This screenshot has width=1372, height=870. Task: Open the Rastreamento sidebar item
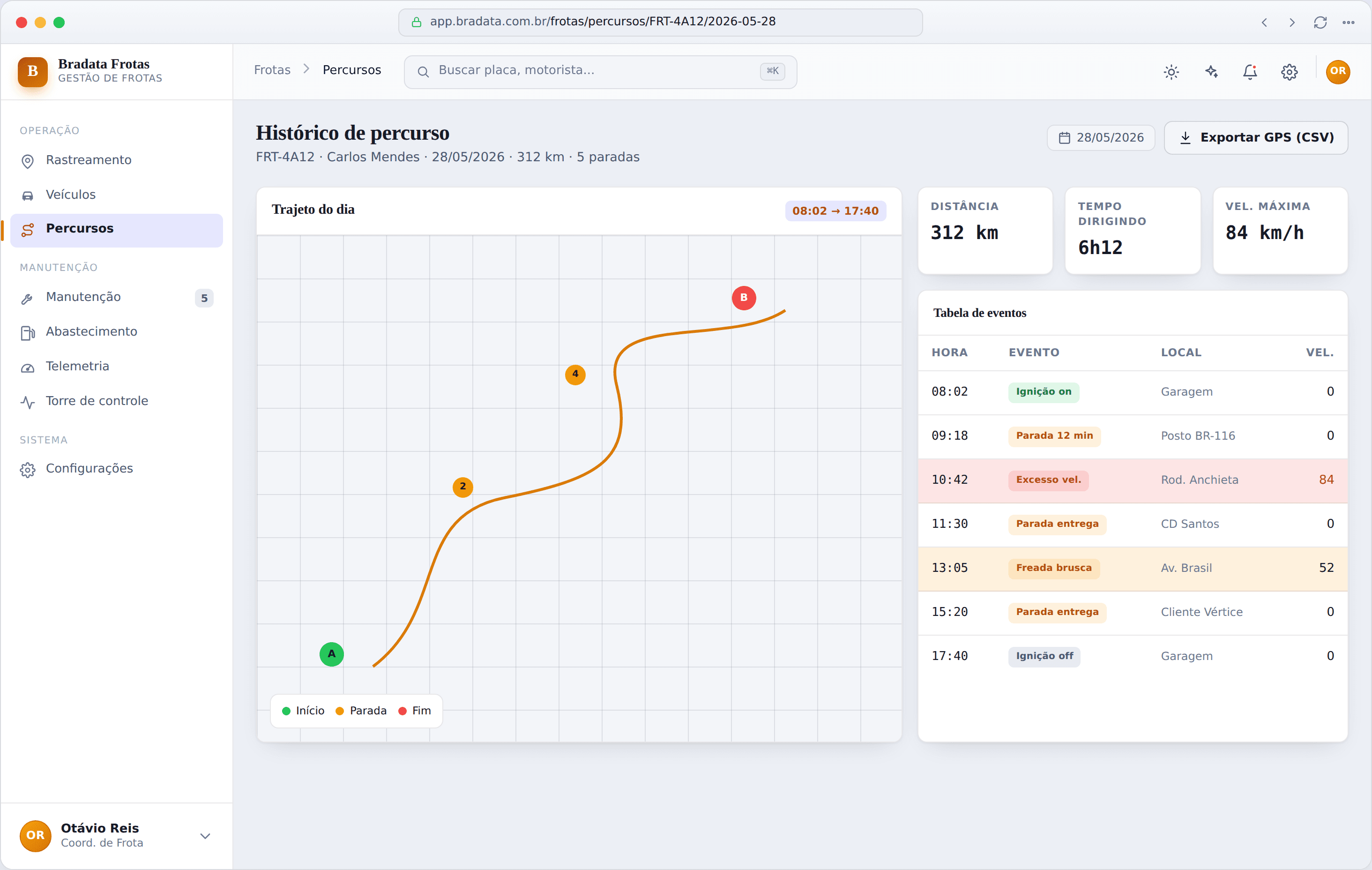pos(116,160)
